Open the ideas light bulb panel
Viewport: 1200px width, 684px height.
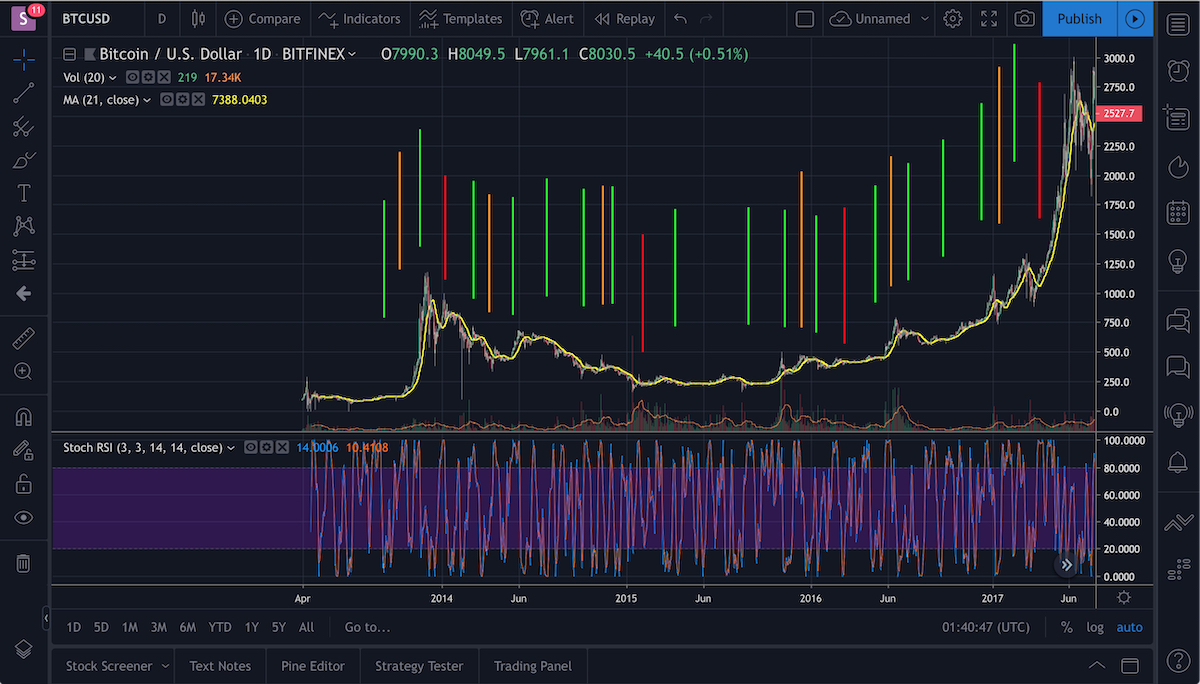point(1178,261)
